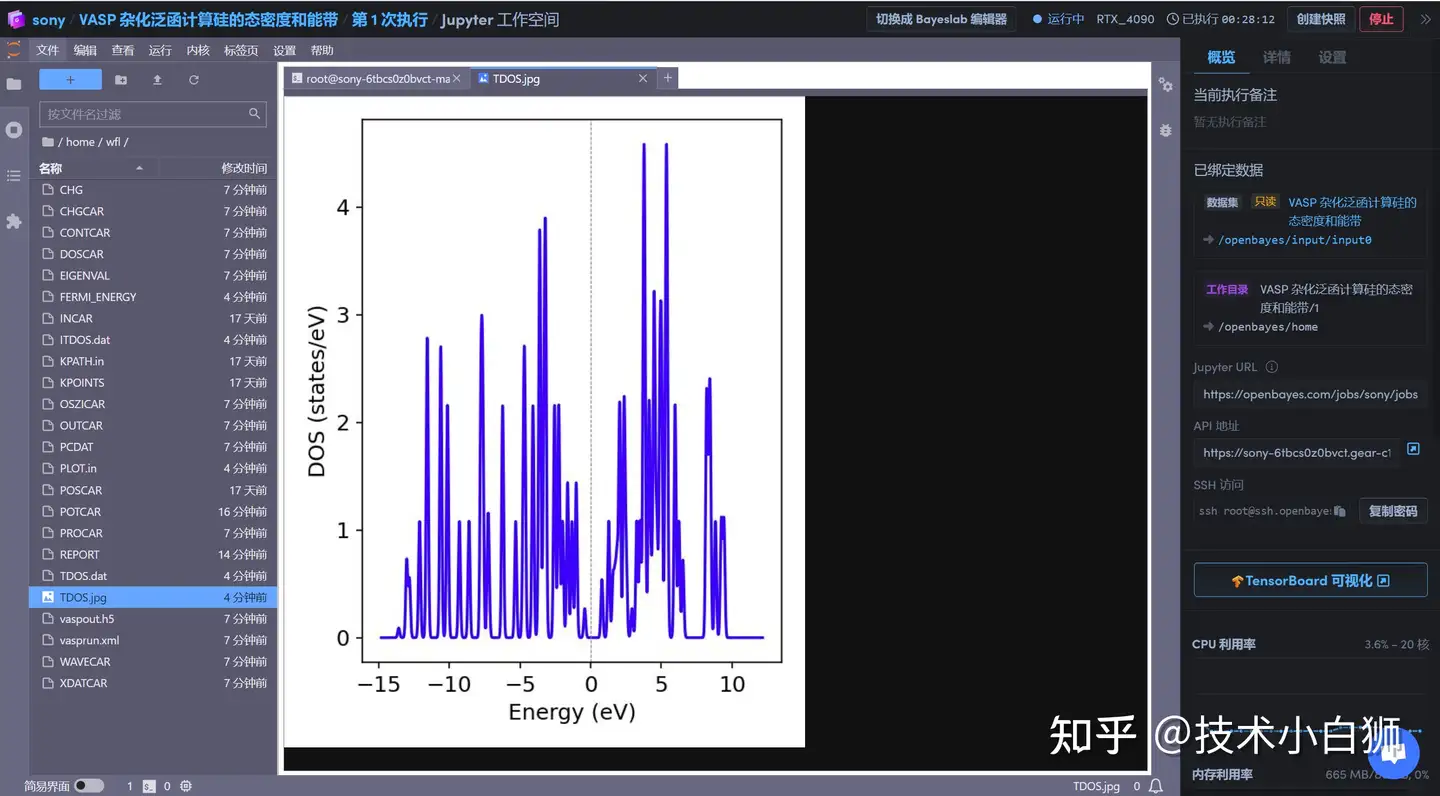1440x796 pixels.
Task: Select the DOSCAR file
Action: [154, 254]
